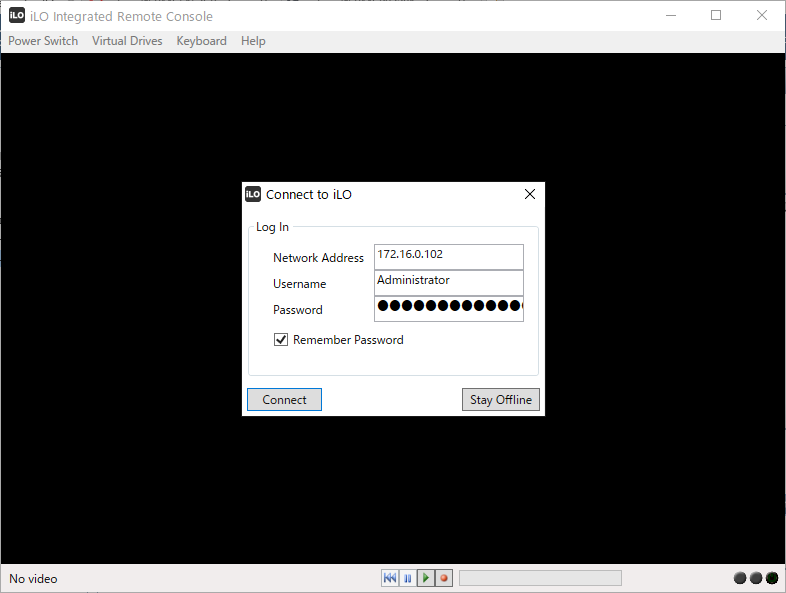The width and height of the screenshot is (786, 593).
Task: Open the Power Switch menu
Action: pyautogui.click(x=43, y=41)
